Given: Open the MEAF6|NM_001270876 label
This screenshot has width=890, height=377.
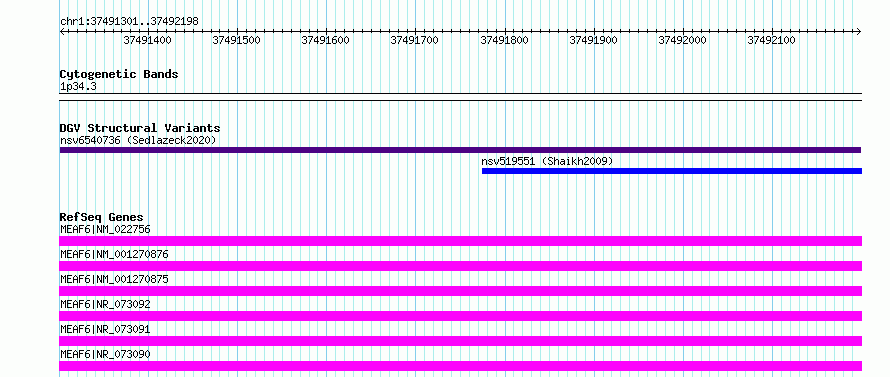Looking at the screenshot, I should [x=114, y=254].
